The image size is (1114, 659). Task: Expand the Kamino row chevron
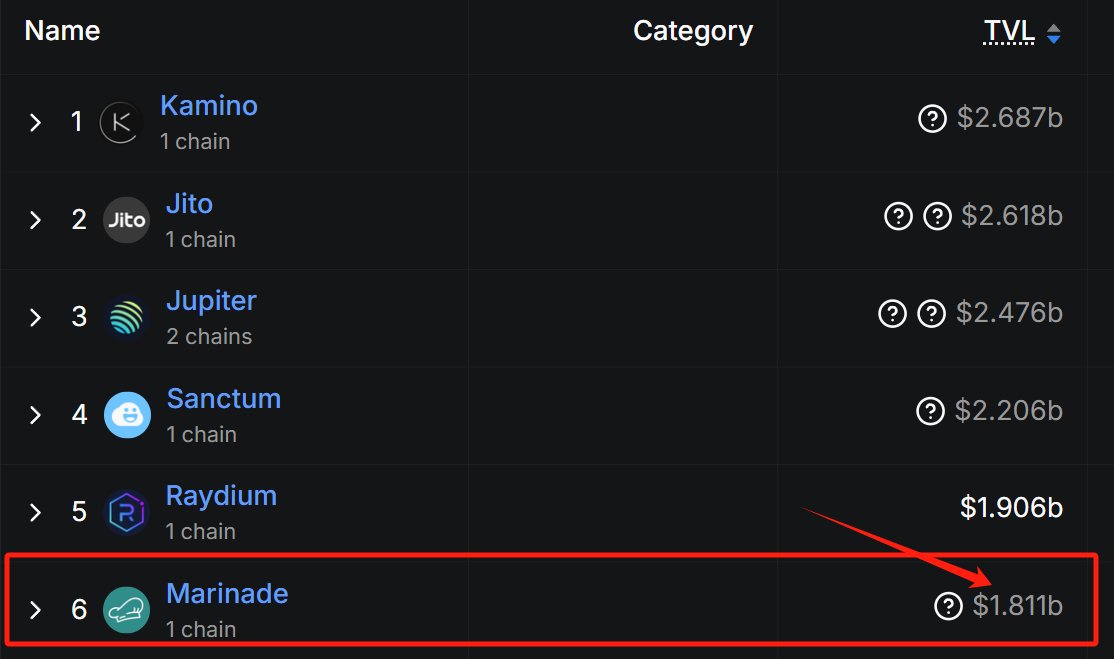tap(36, 122)
